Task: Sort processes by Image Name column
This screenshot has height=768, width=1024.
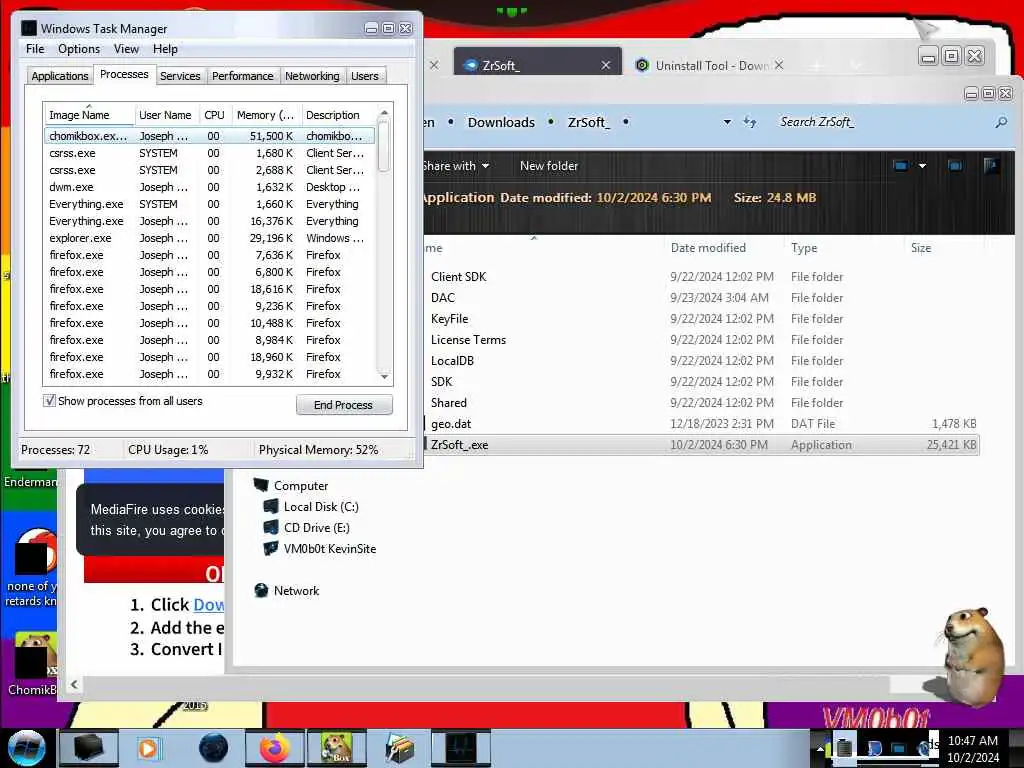Action: (89, 115)
